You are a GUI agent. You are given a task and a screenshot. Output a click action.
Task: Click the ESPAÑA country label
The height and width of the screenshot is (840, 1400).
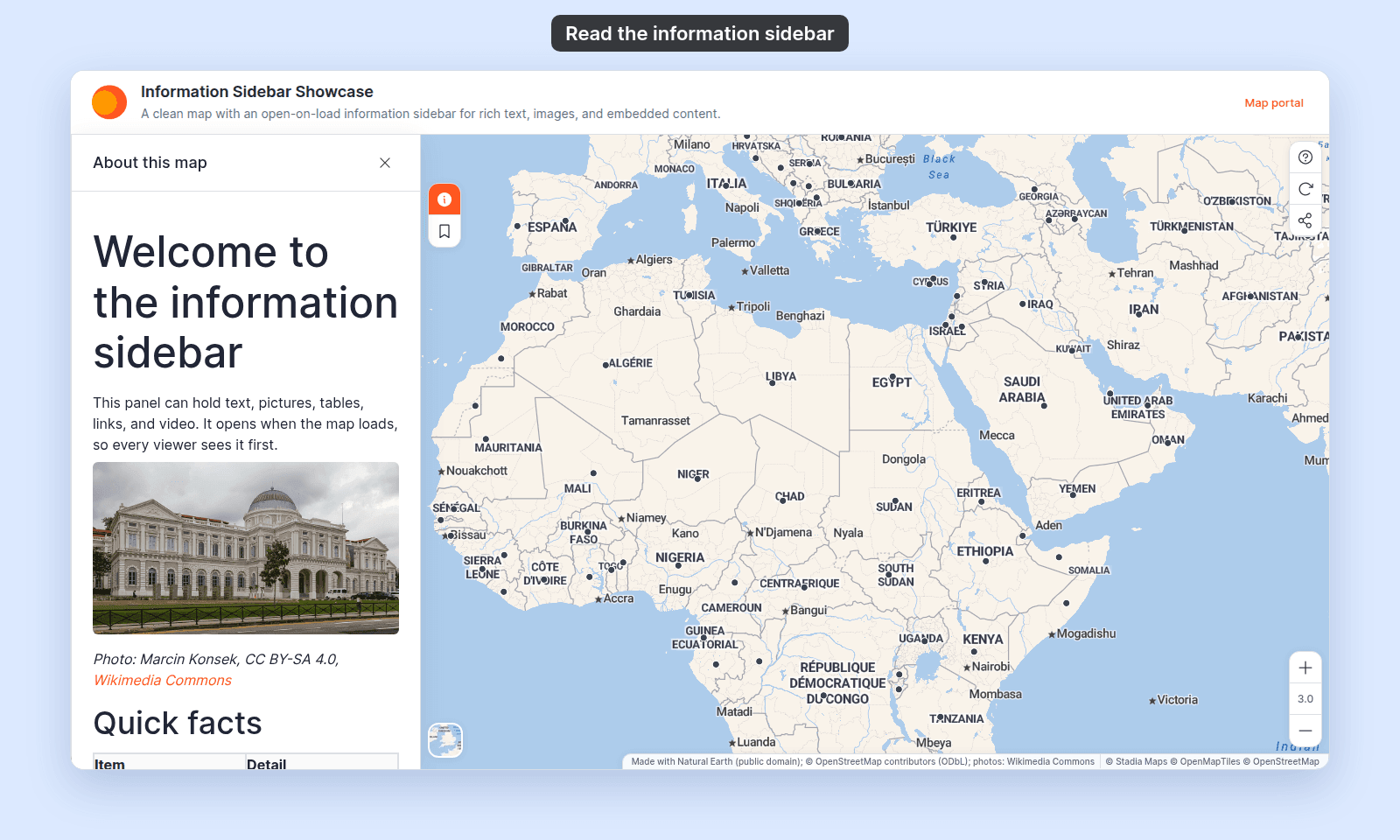point(552,227)
